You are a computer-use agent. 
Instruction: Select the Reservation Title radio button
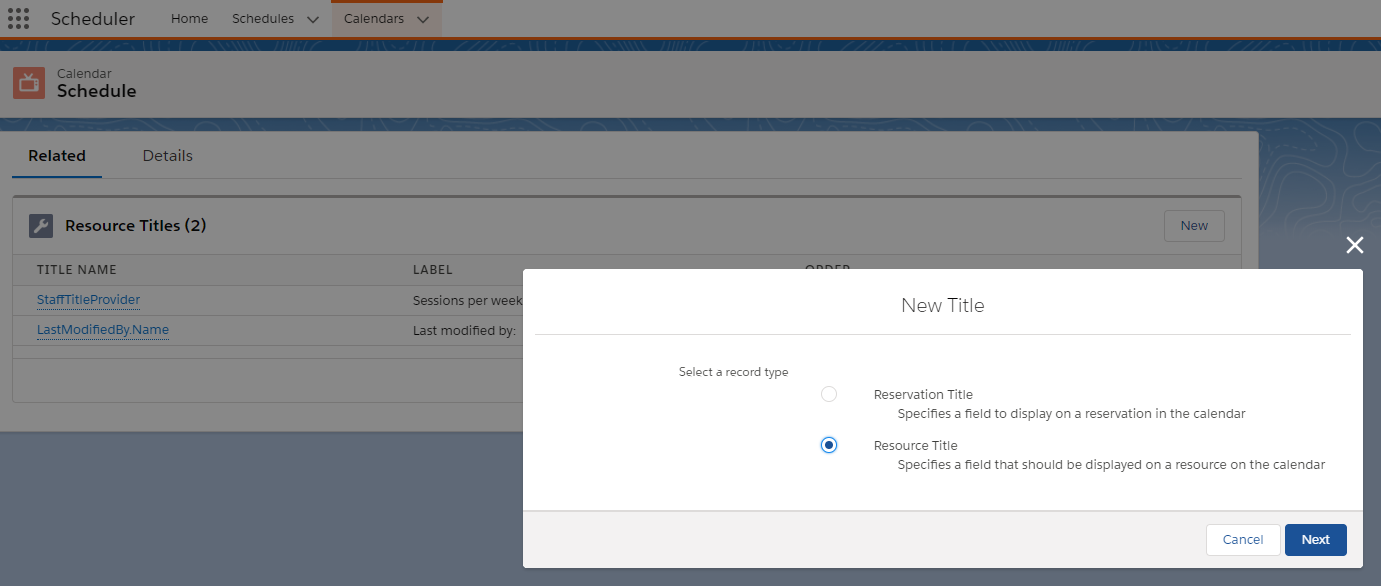828,394
